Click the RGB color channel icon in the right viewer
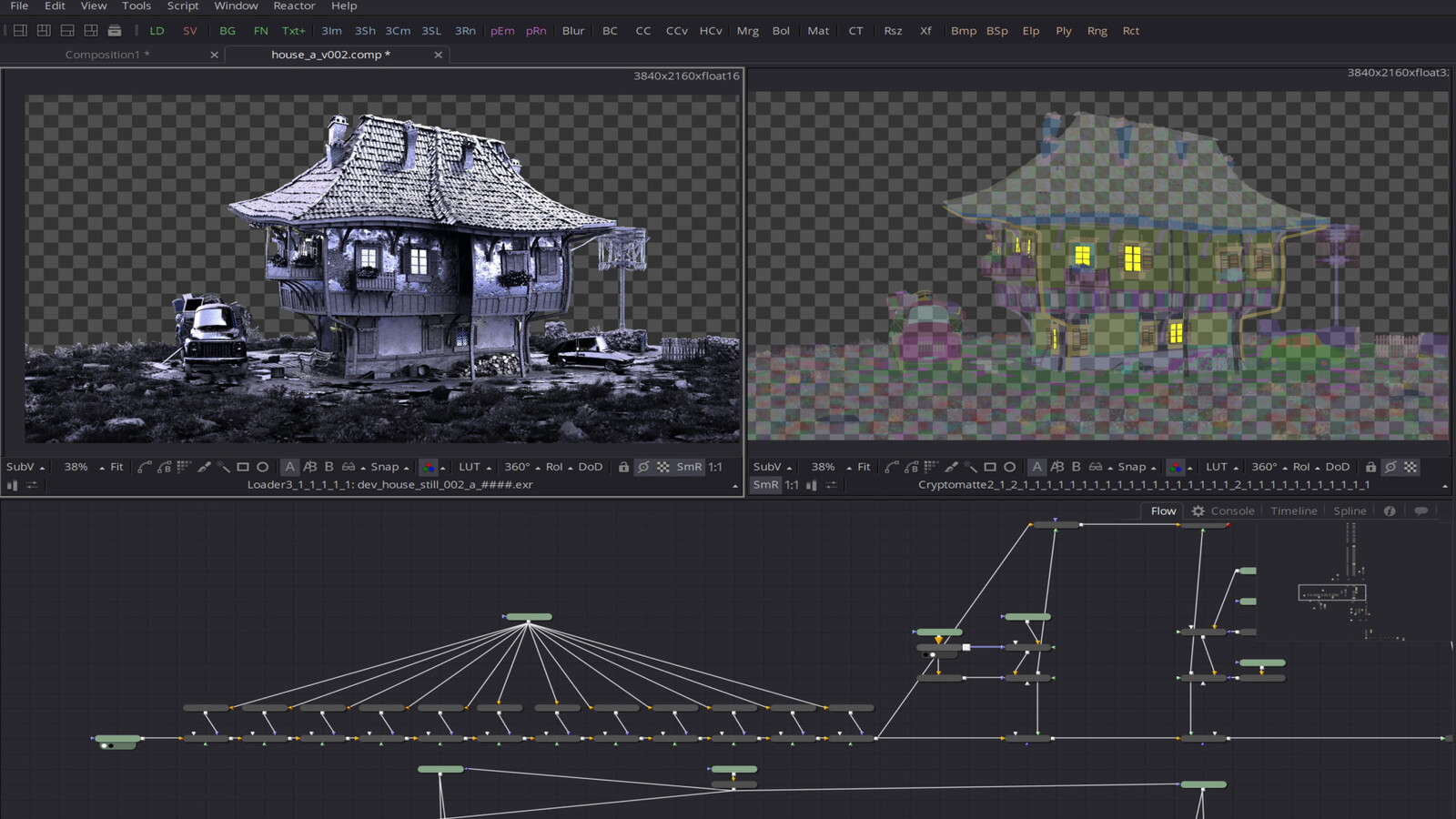This screenshot has height=819, width=1456. [x=1176, y=466]
